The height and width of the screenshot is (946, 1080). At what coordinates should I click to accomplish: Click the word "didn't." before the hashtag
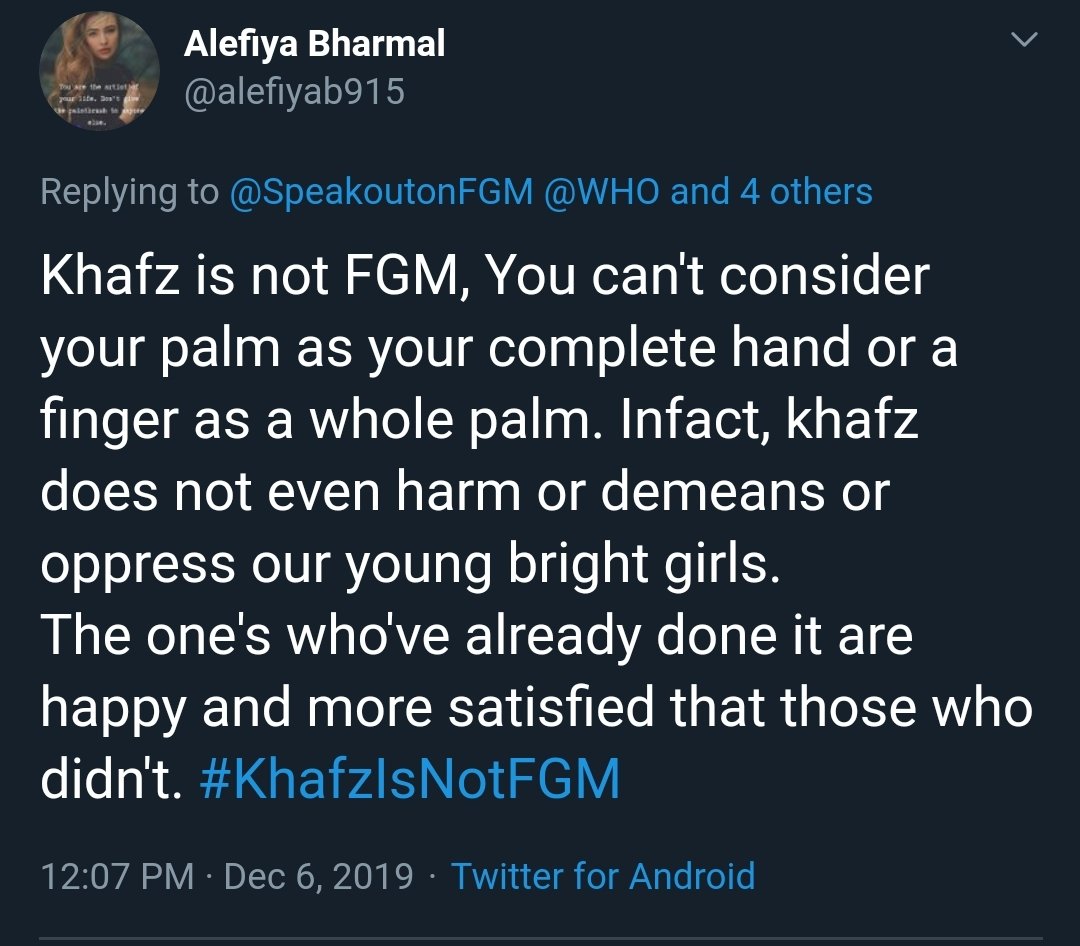coord(111,780)
